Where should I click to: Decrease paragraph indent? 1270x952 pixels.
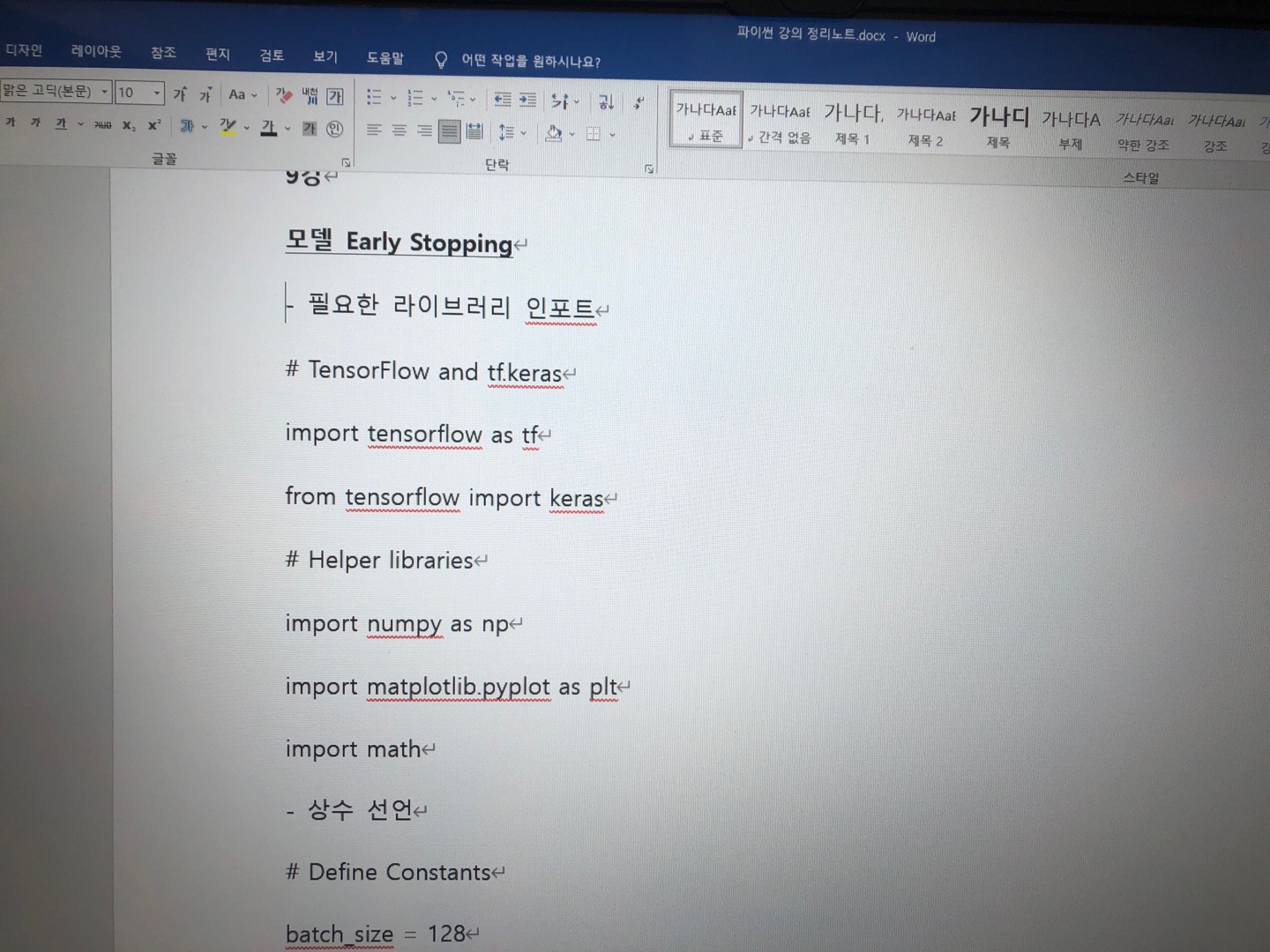[x=503, y=100]
